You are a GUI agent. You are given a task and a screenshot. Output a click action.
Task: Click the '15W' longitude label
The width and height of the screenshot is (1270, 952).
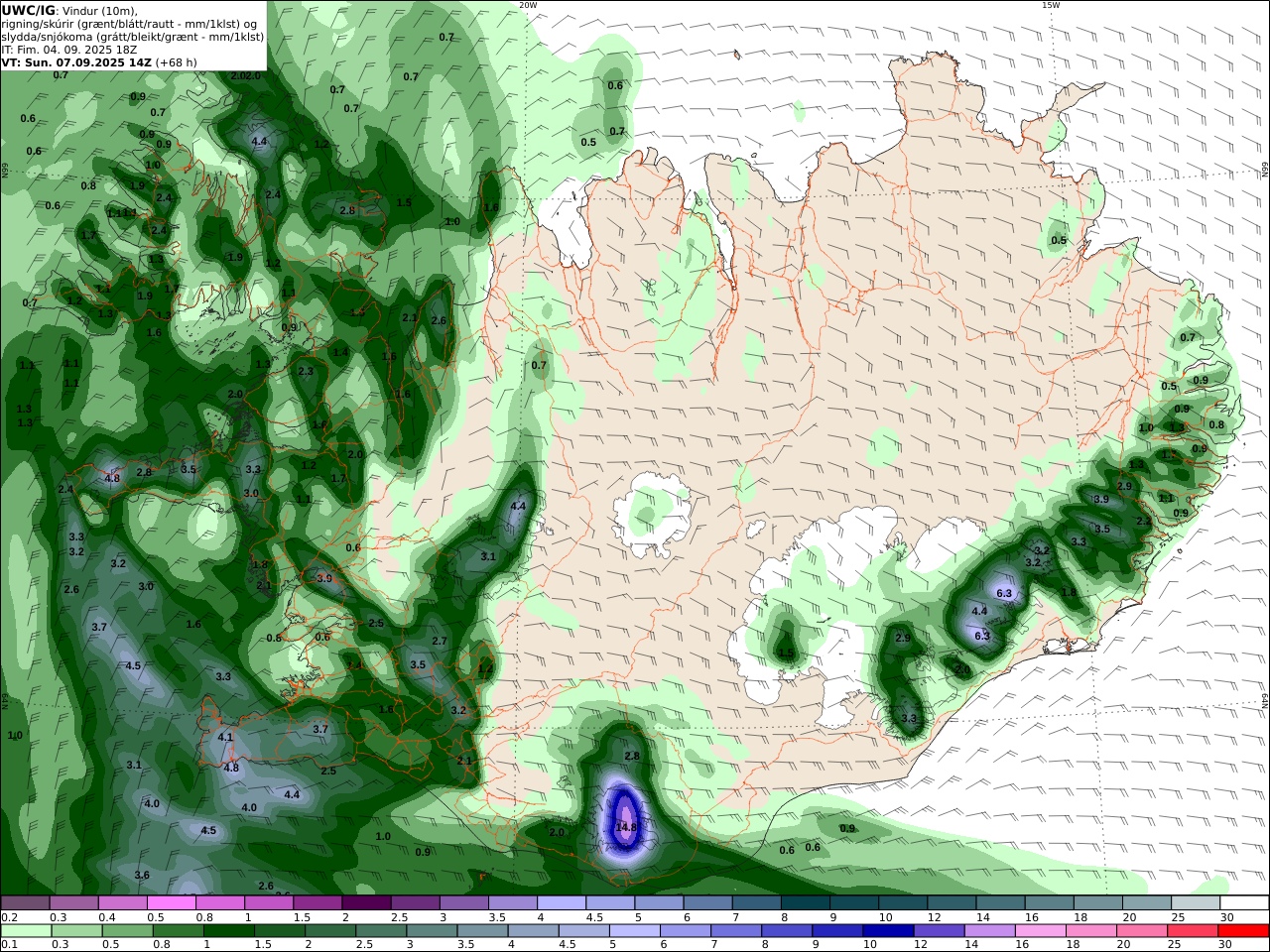[1050, 5]
